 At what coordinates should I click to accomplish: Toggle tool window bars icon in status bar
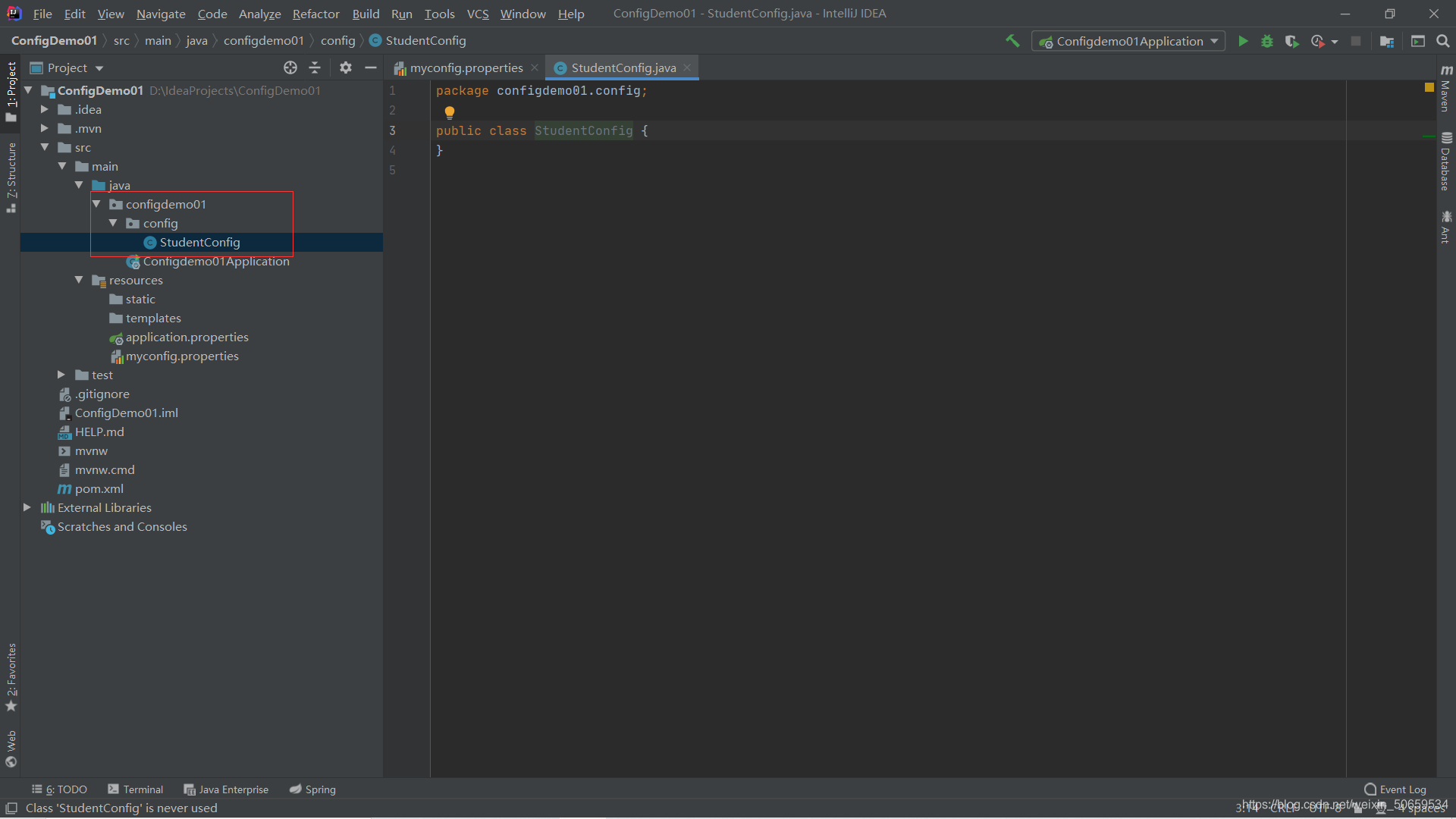click(x=11, y=808)
